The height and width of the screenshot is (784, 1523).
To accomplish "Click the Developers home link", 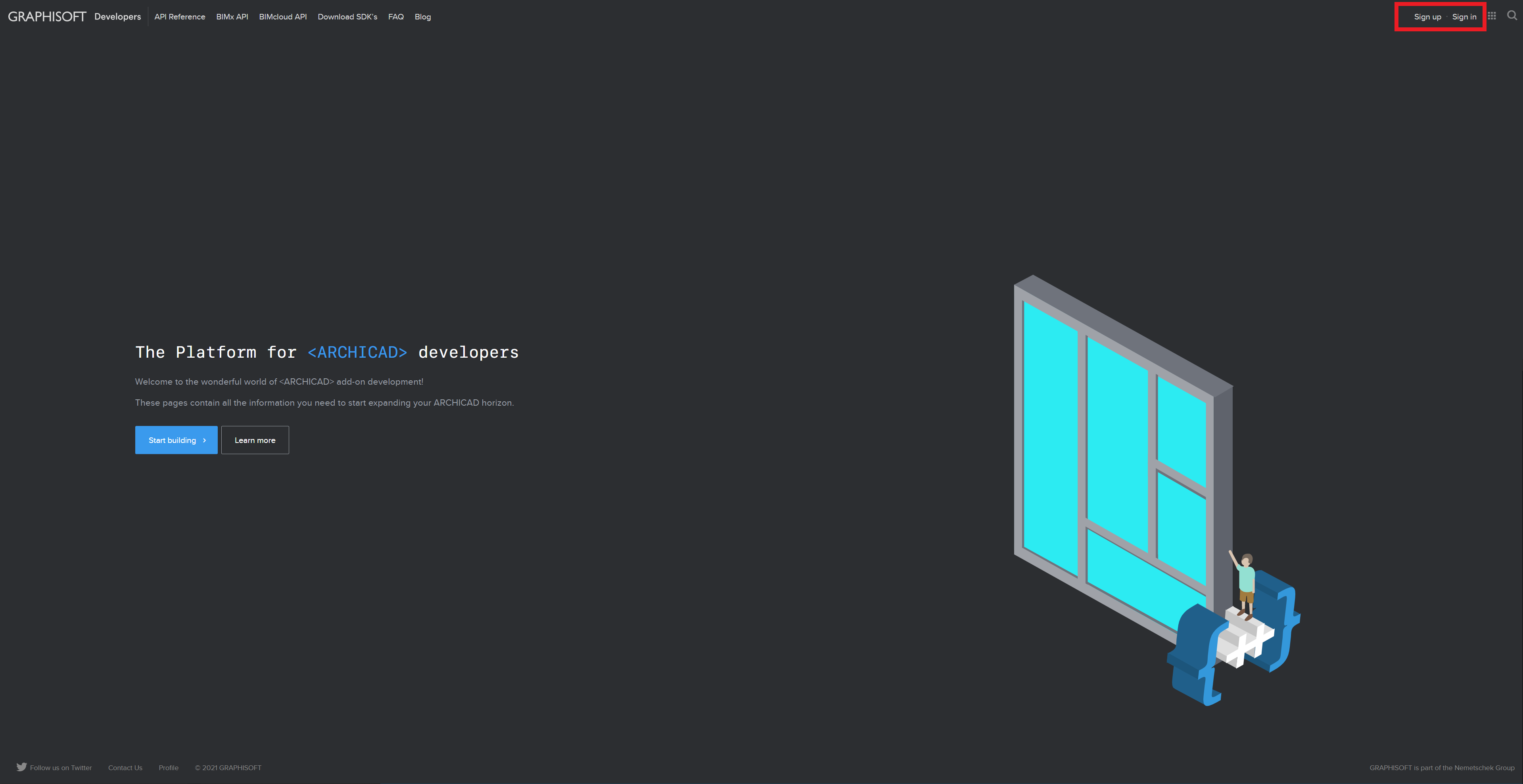I will (x=118, y=17).
